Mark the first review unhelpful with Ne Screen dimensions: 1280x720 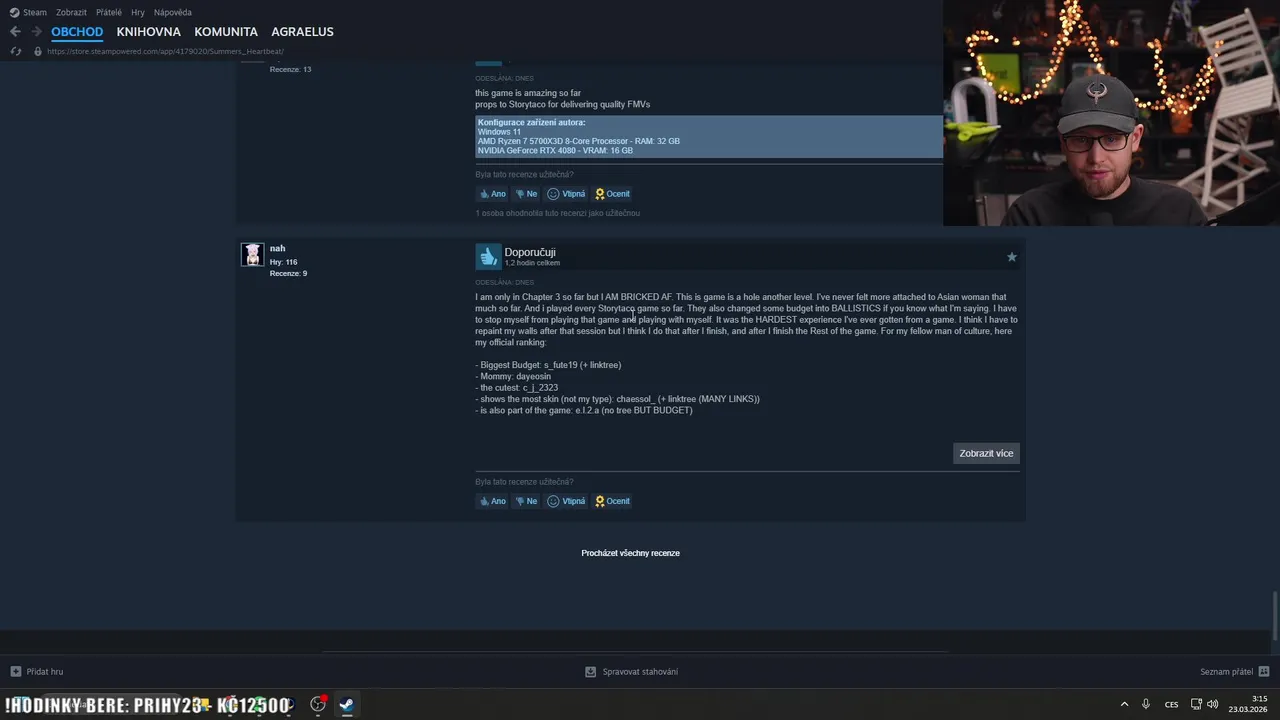tap(526, 194)
